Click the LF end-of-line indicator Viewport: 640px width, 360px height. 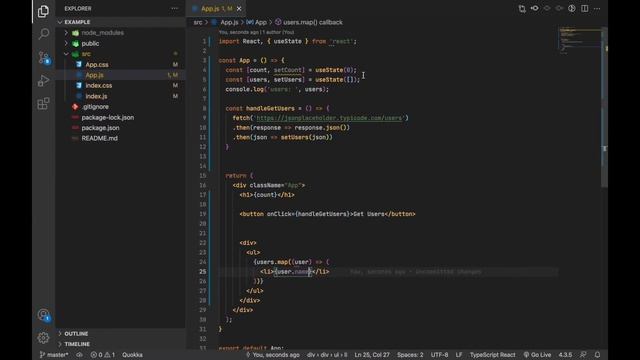[459, 355]
